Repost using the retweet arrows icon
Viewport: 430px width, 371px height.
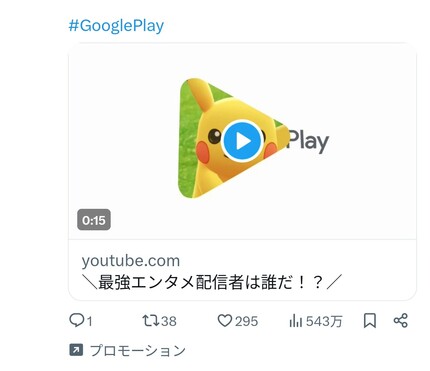(x=151, y=321)
